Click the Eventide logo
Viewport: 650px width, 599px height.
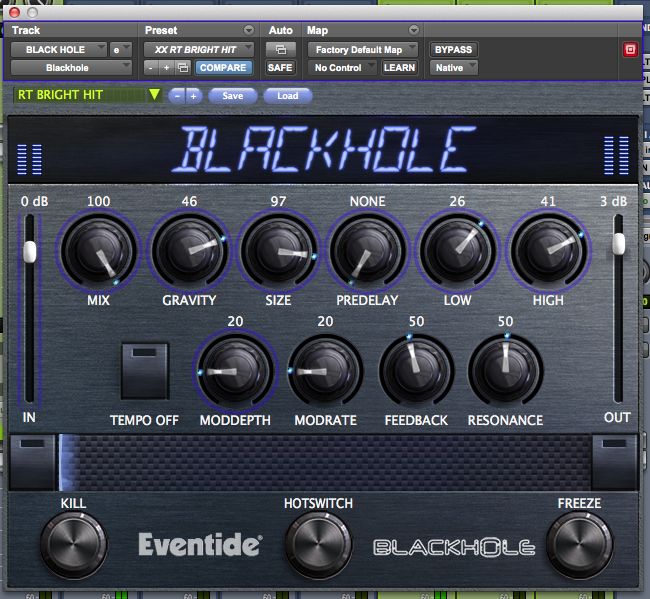coord(200,544)
